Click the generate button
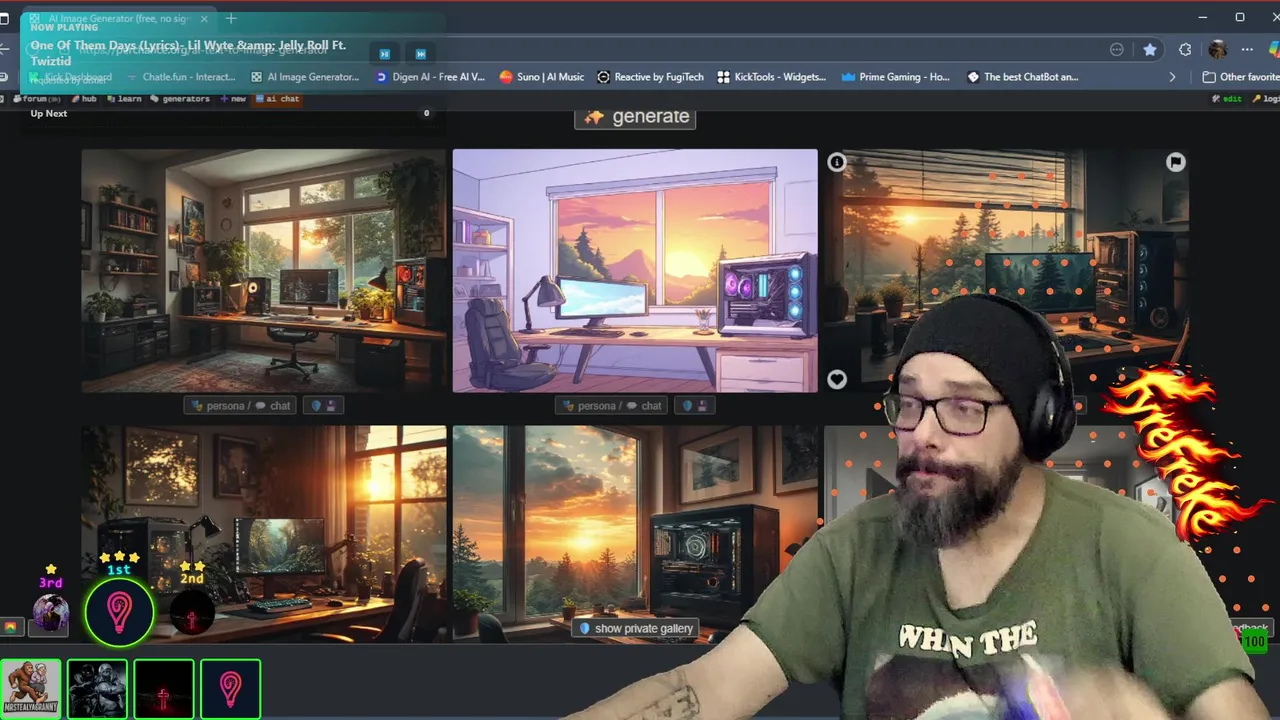This screenshot has width=1280, height=720. pyautogui.click(x=635, y=116)
